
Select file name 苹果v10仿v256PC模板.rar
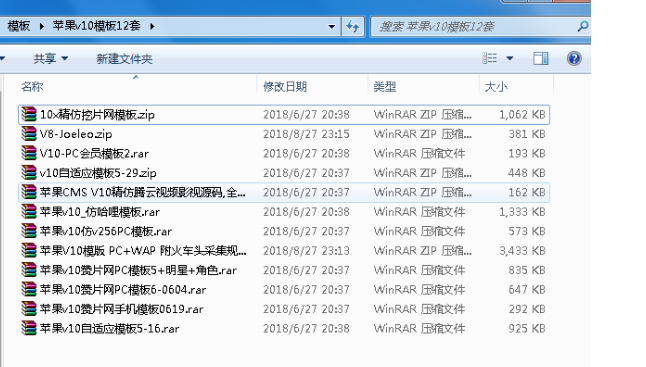tap(106, 231)
